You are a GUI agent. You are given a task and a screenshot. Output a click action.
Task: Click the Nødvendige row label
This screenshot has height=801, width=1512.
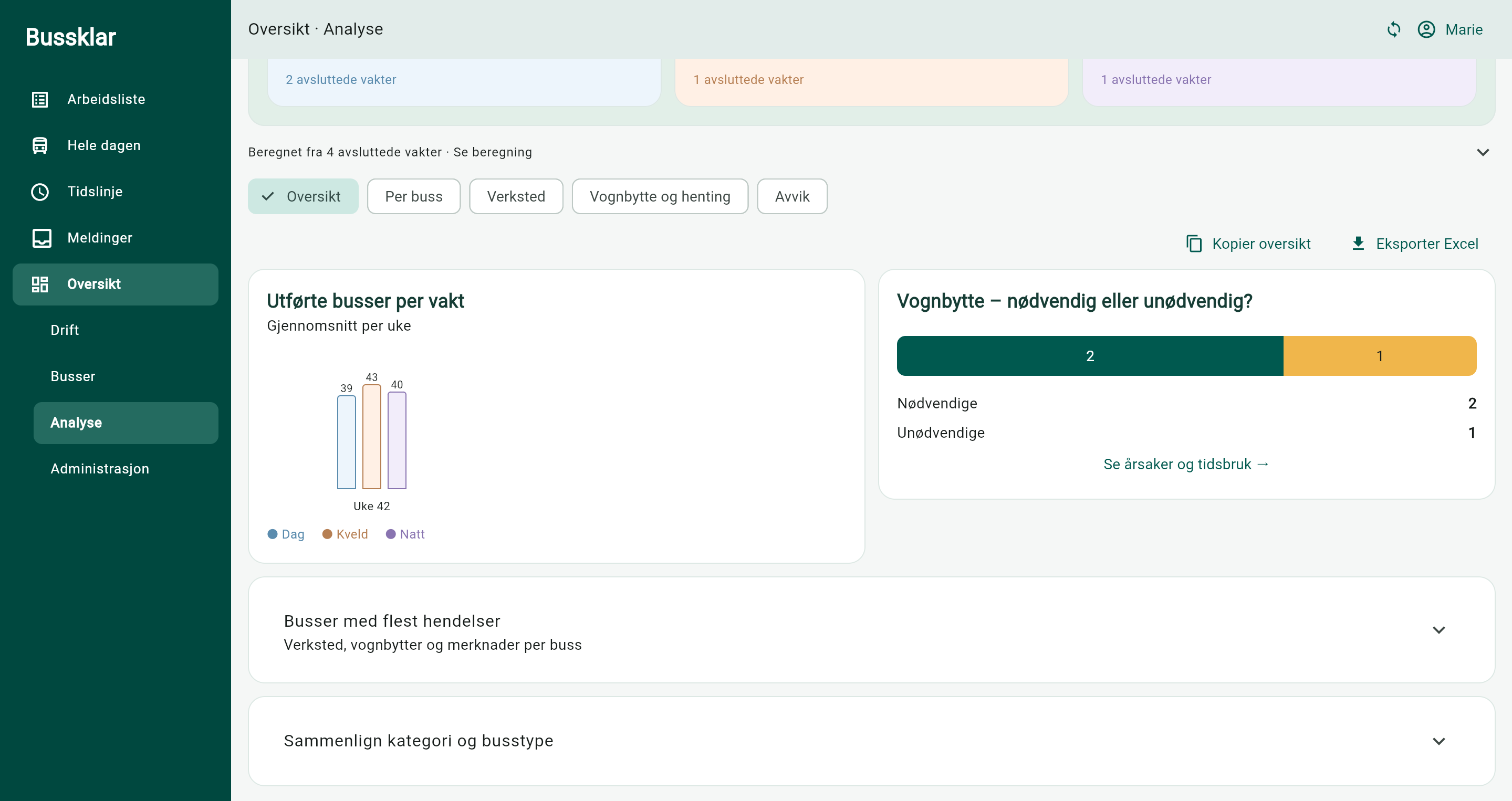click(937, 404)
